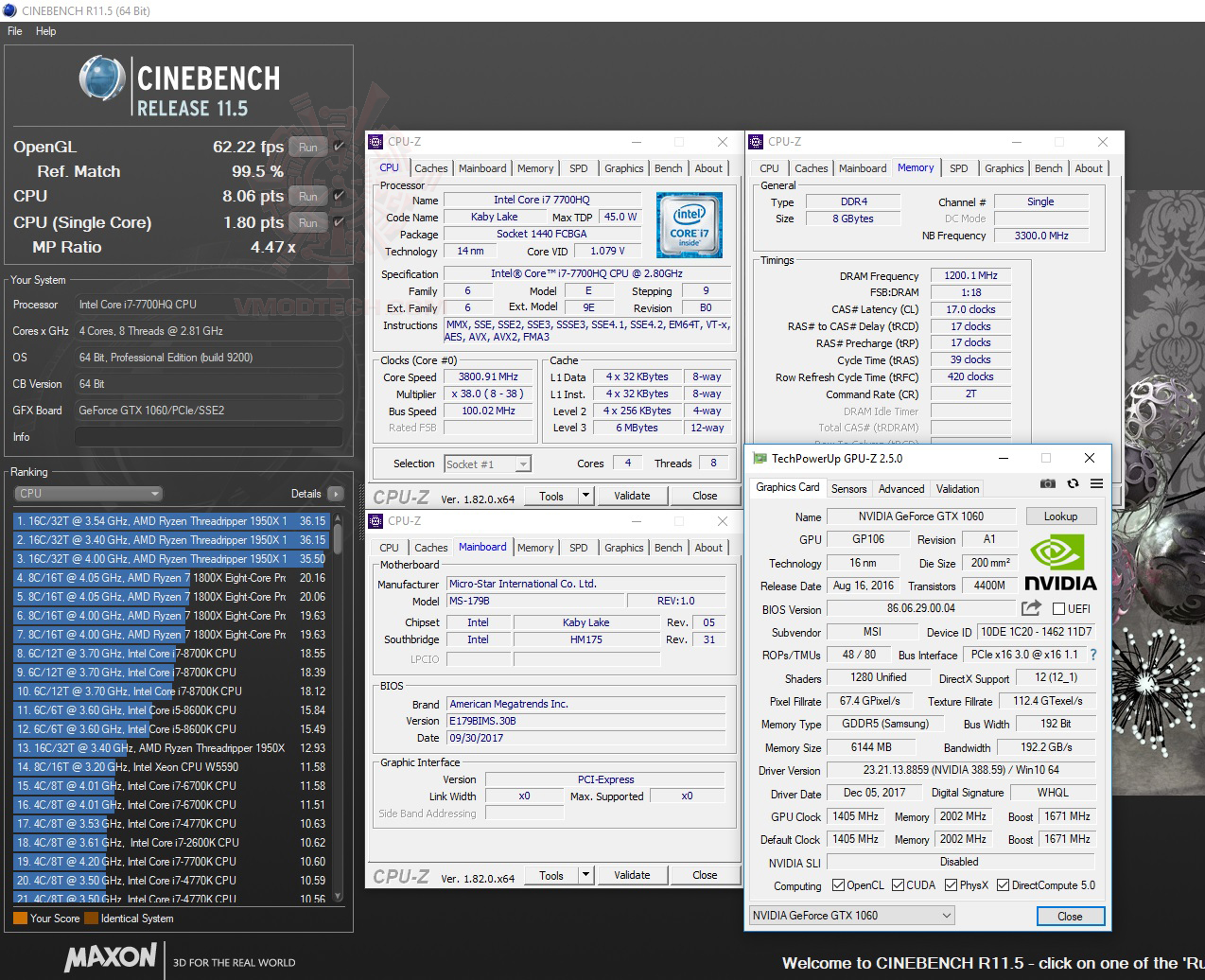Click the Your Score orange color swatch
The width and height of the screenshot is (1205, 980).
point(20,918)
